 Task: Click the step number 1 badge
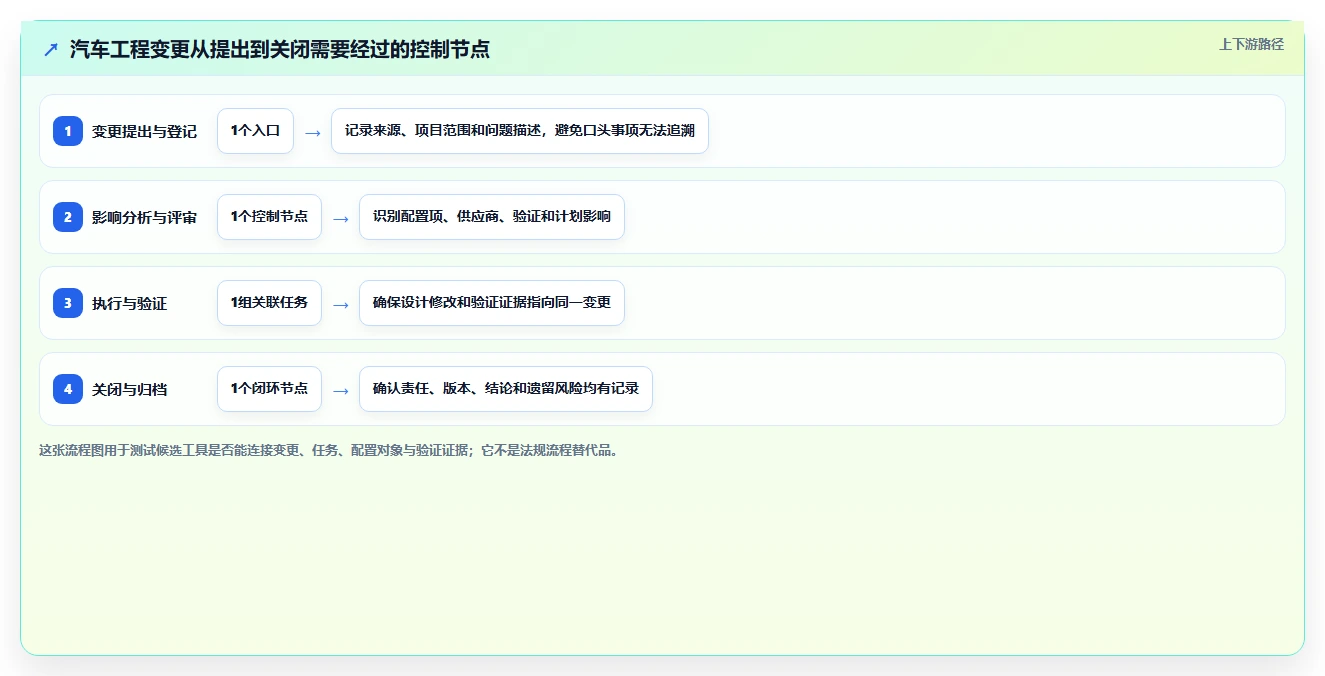click(x=68, y=131)
